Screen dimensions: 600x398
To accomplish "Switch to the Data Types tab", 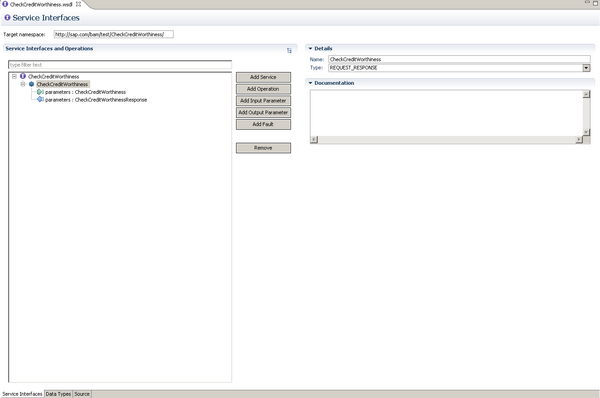I will click(58, 394).
